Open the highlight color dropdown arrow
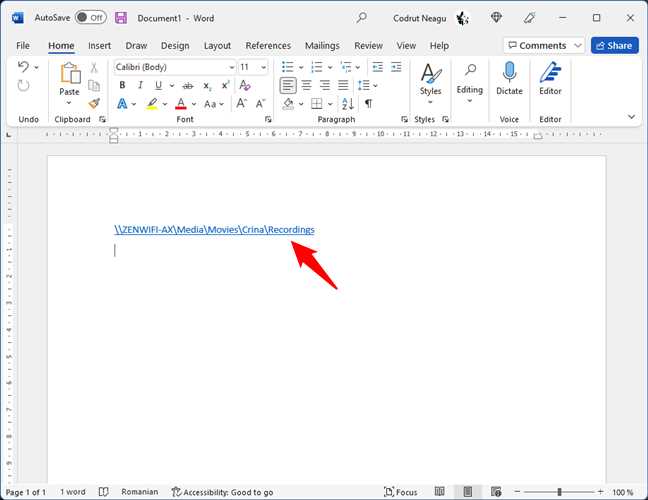 pos(164,104)
